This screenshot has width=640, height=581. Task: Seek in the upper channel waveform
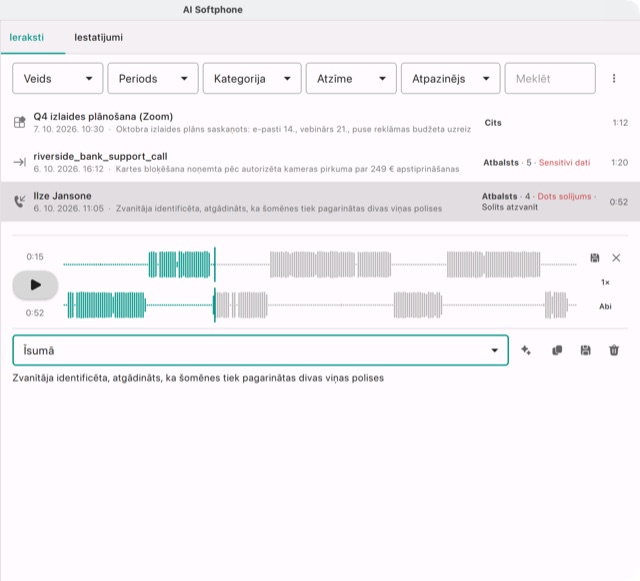320,265
